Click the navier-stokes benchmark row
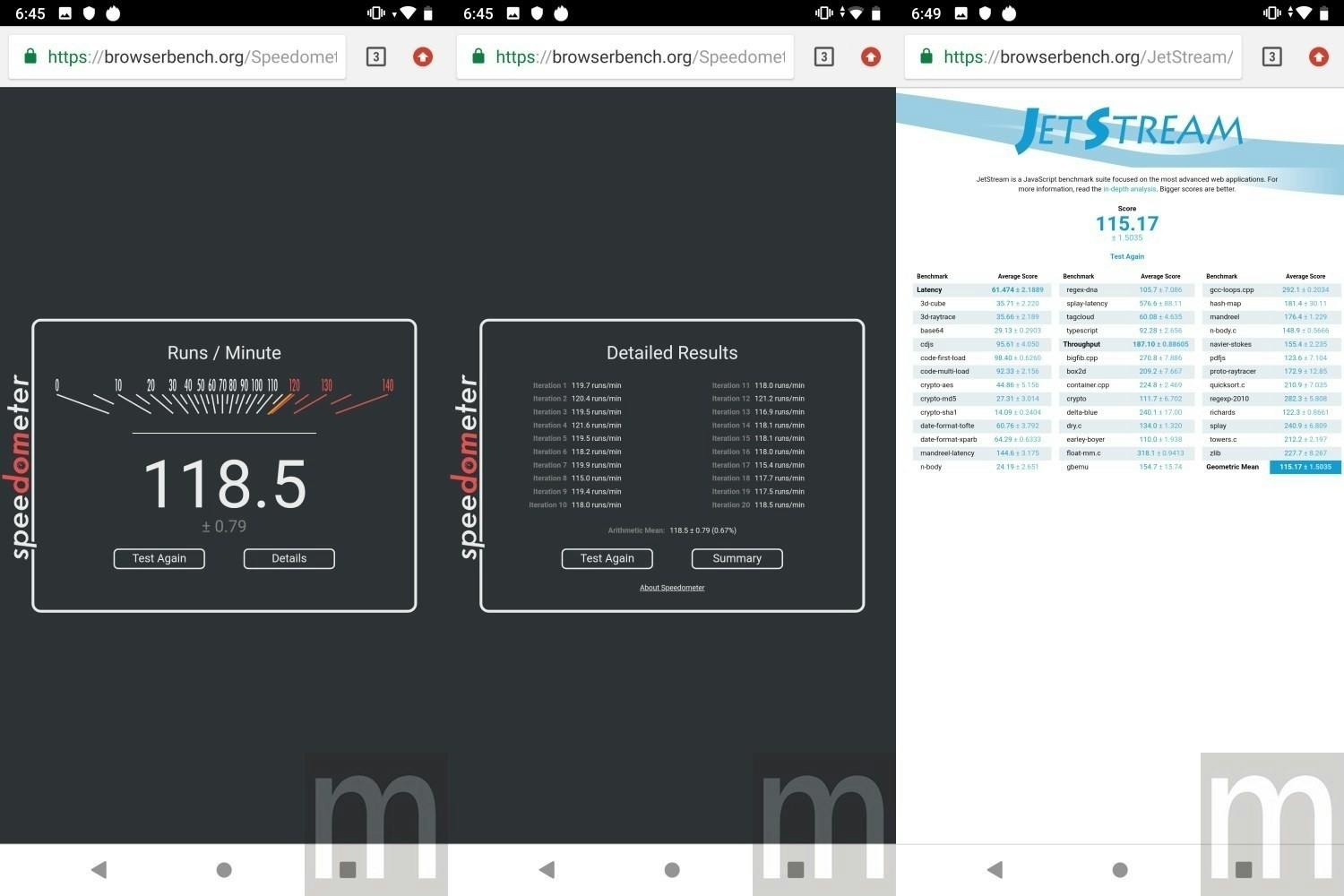The image size is (1344, 896). pos(1271,344)
